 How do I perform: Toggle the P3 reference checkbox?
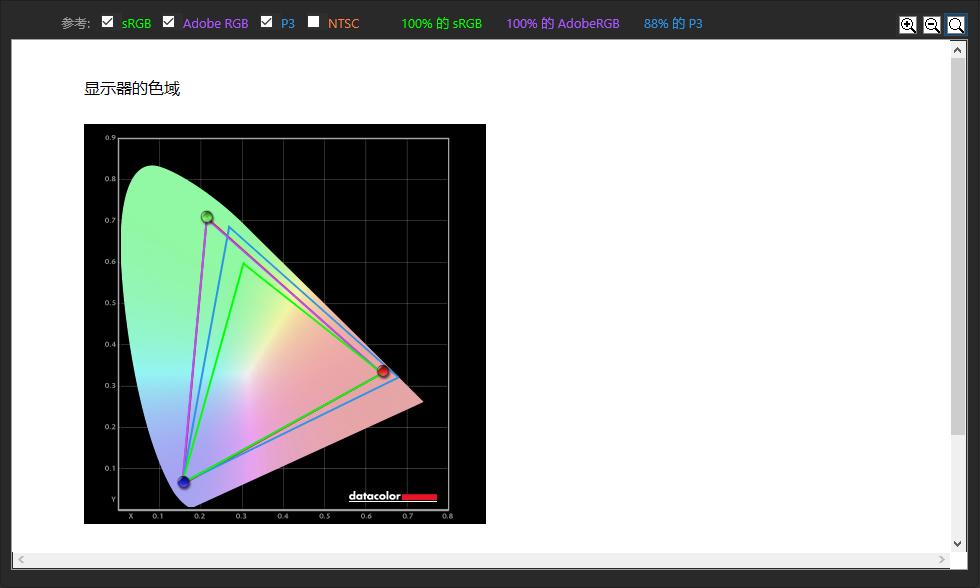click(x=267, y=22)
